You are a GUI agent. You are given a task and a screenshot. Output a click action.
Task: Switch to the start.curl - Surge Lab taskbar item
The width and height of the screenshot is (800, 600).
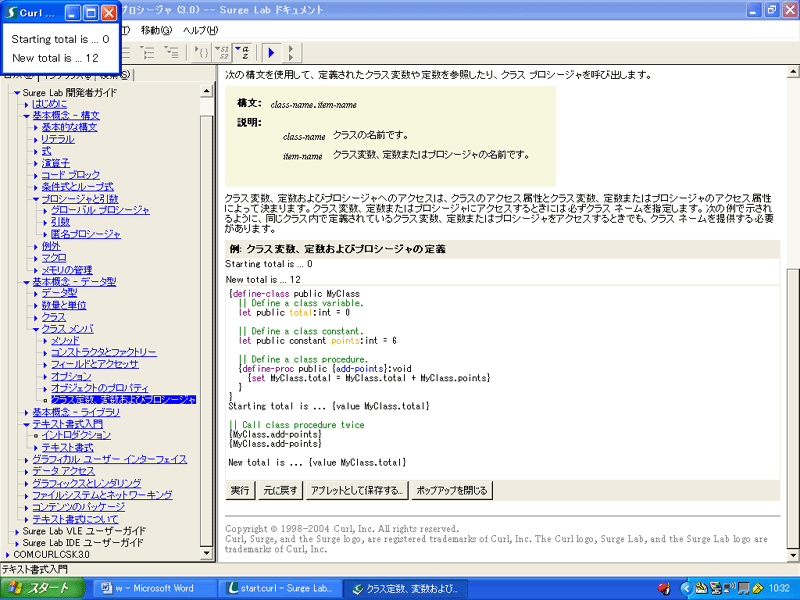pyautogui.click(x=279, y=588)
